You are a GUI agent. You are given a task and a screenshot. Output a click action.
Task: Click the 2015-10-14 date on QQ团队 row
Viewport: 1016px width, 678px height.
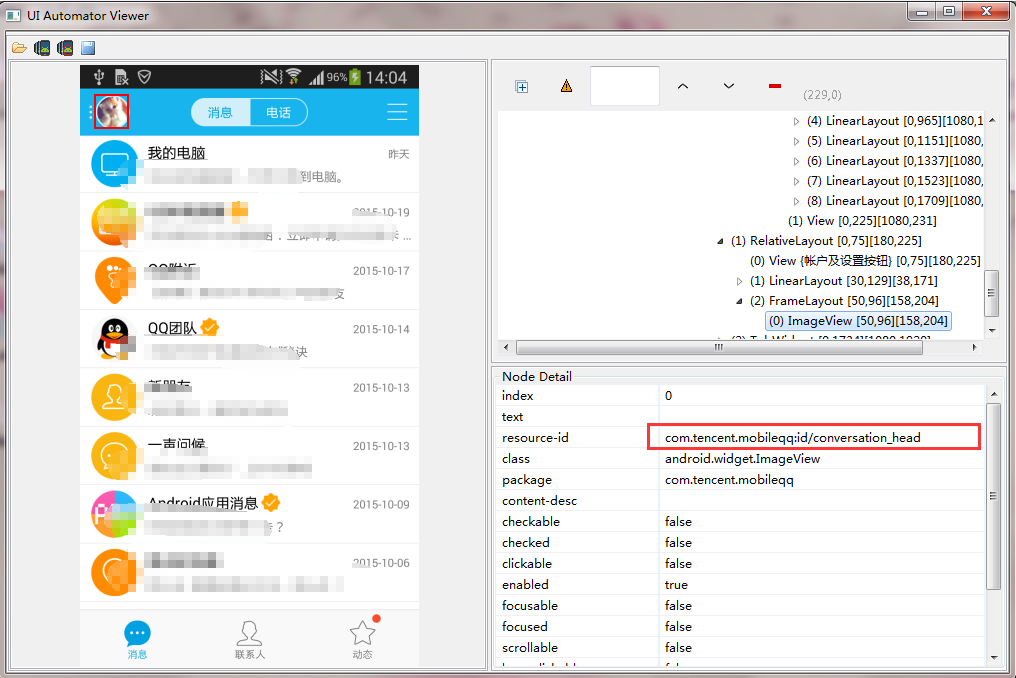click(x=381, y=329)
